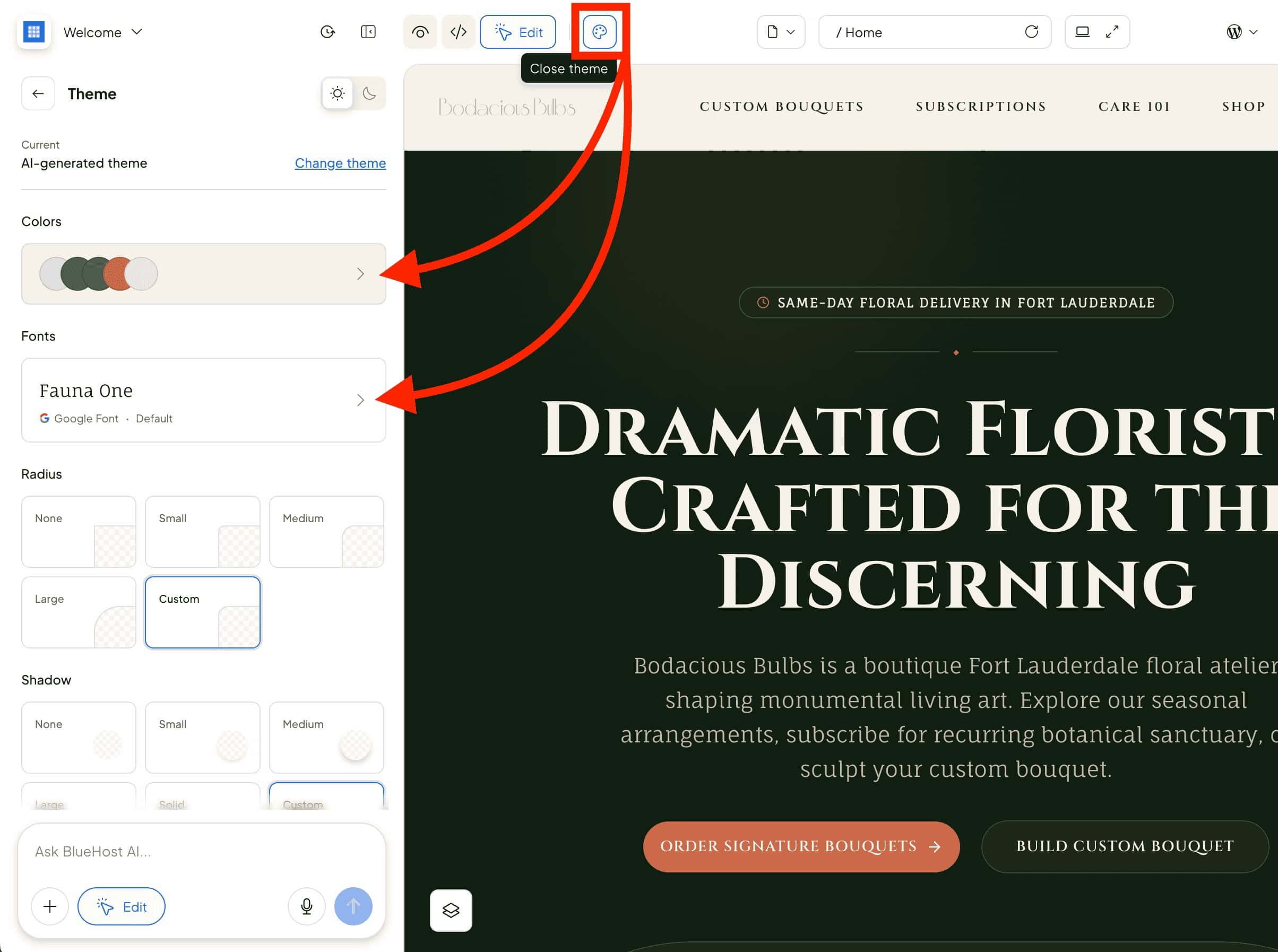This screenshot has width=1278, height=952.
Task: Switch to light mode sun toggle
Action: click(x=338, y=93)
